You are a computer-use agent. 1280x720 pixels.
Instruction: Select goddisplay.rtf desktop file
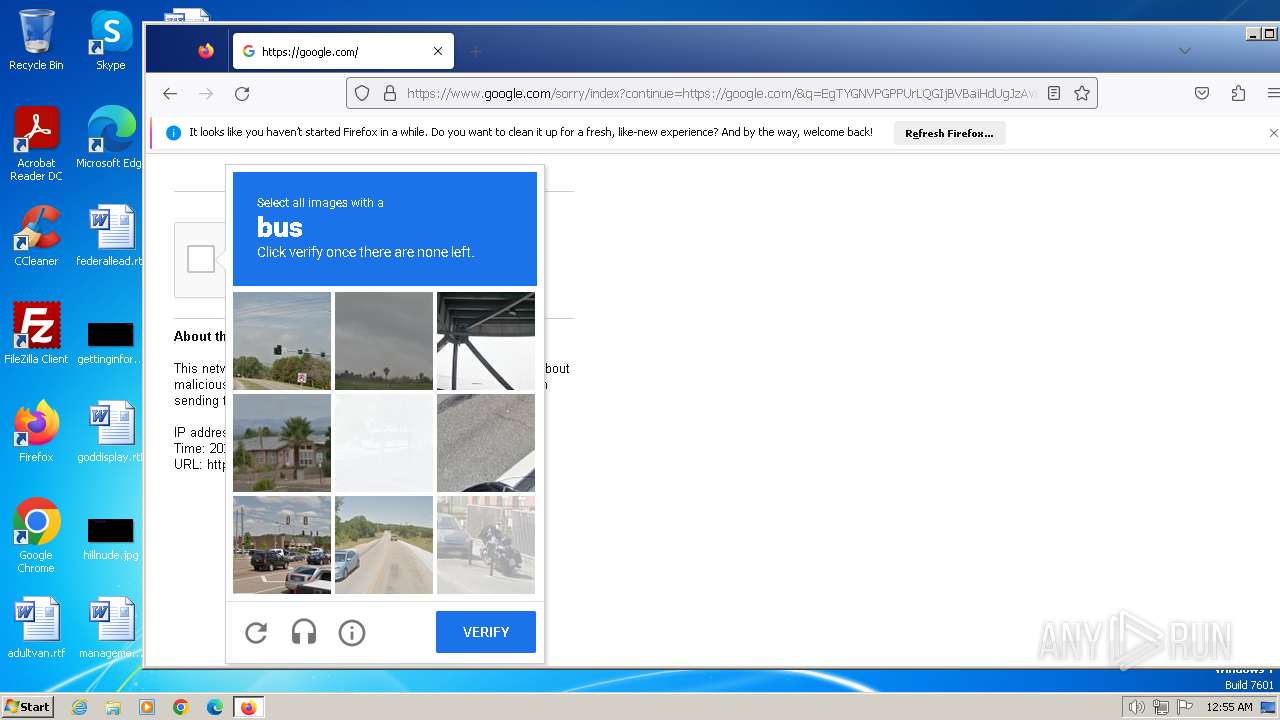(x=111, y=432)
